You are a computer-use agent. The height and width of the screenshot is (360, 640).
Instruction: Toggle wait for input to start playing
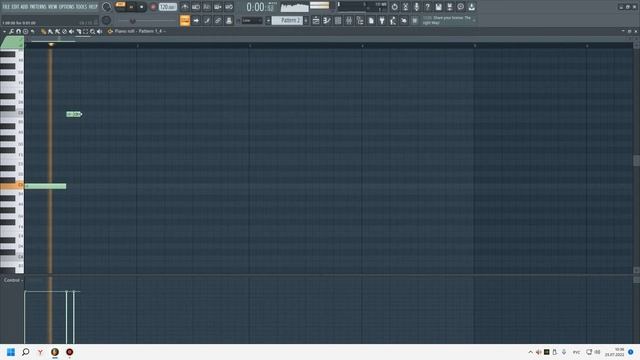coord(196,7)
